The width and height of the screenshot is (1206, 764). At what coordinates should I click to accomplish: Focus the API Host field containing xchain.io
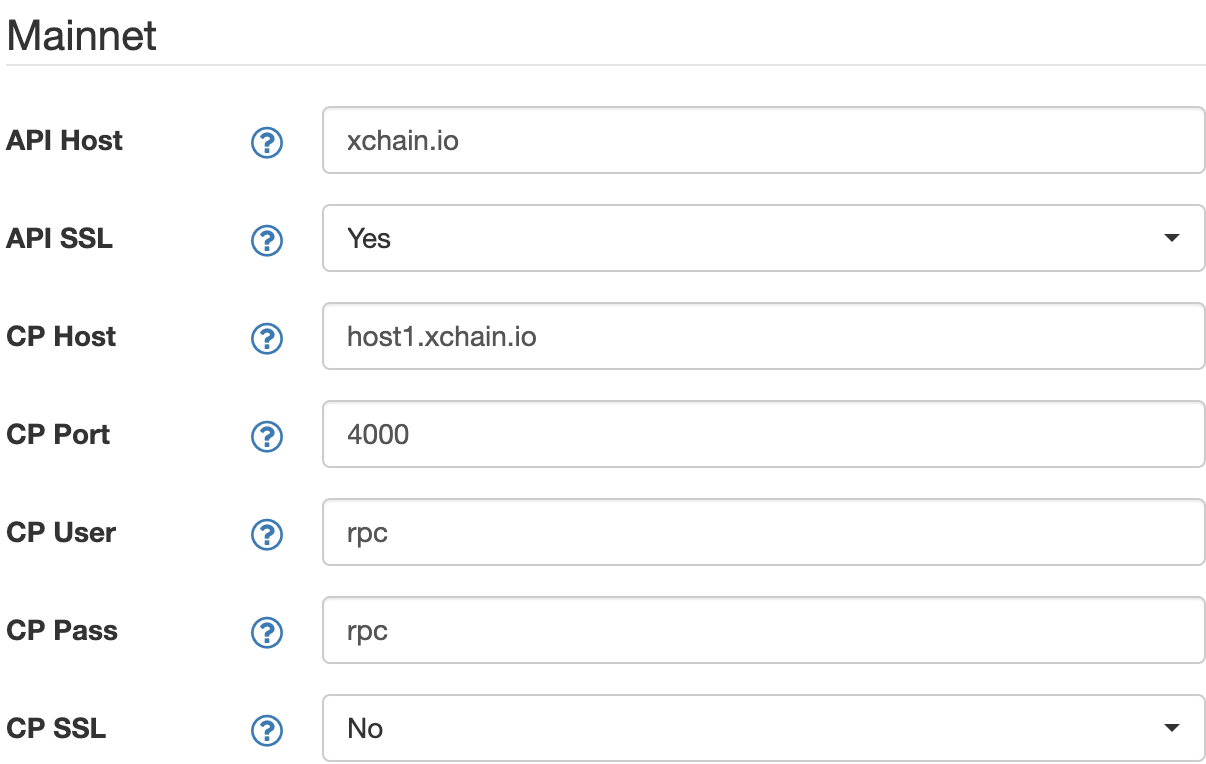763,140
